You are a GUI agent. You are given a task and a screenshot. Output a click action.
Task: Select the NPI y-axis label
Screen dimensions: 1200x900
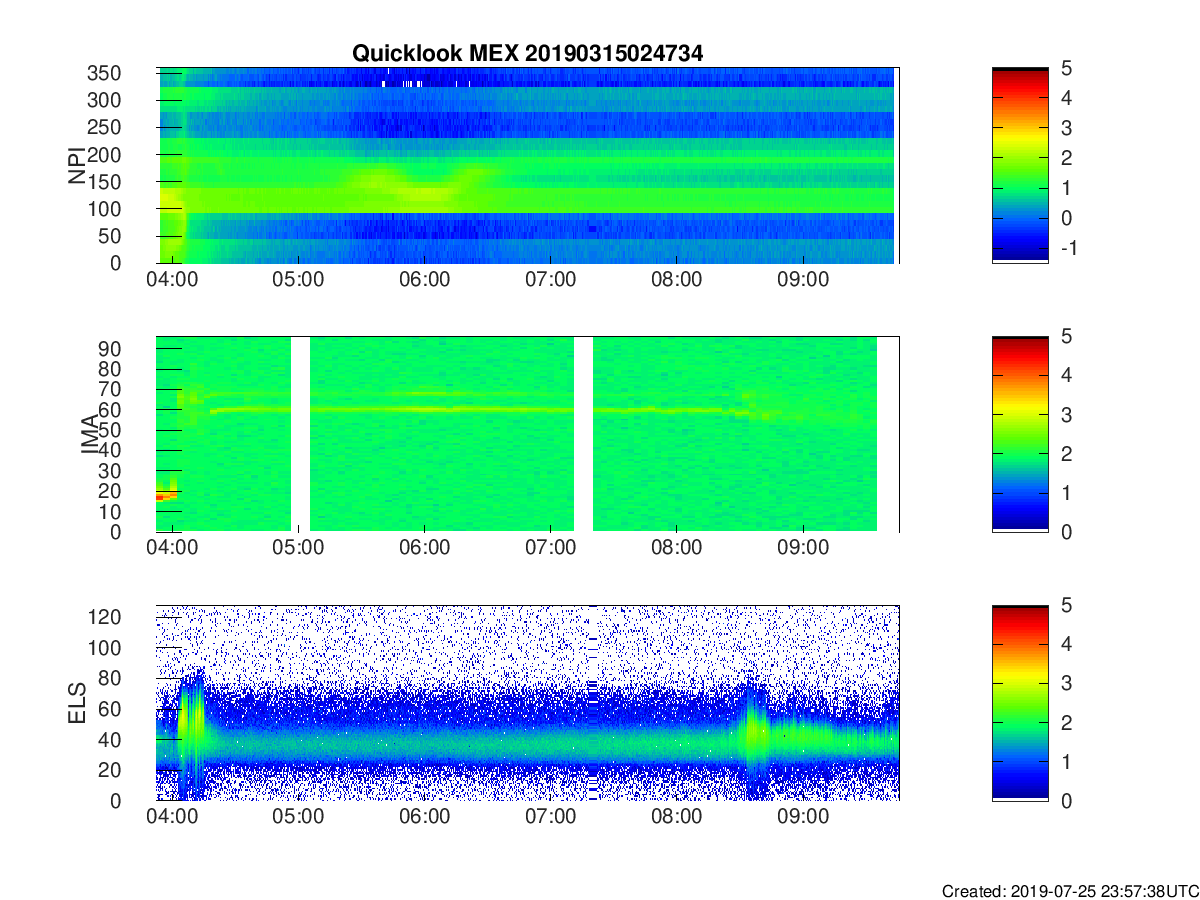pos(77,165)
